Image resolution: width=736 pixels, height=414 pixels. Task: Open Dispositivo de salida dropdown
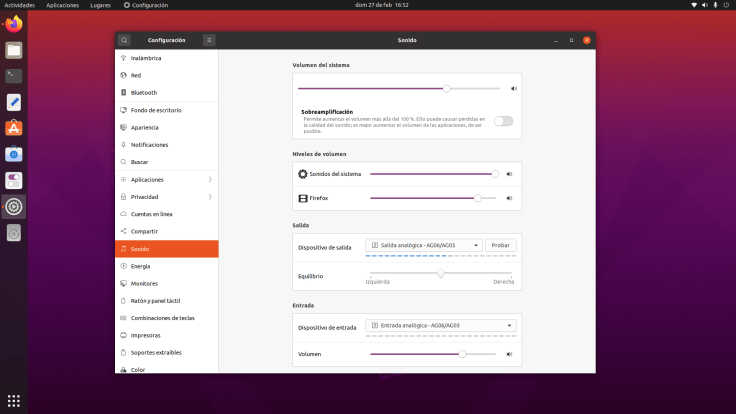pyautogui.click(x=424, y=245)
